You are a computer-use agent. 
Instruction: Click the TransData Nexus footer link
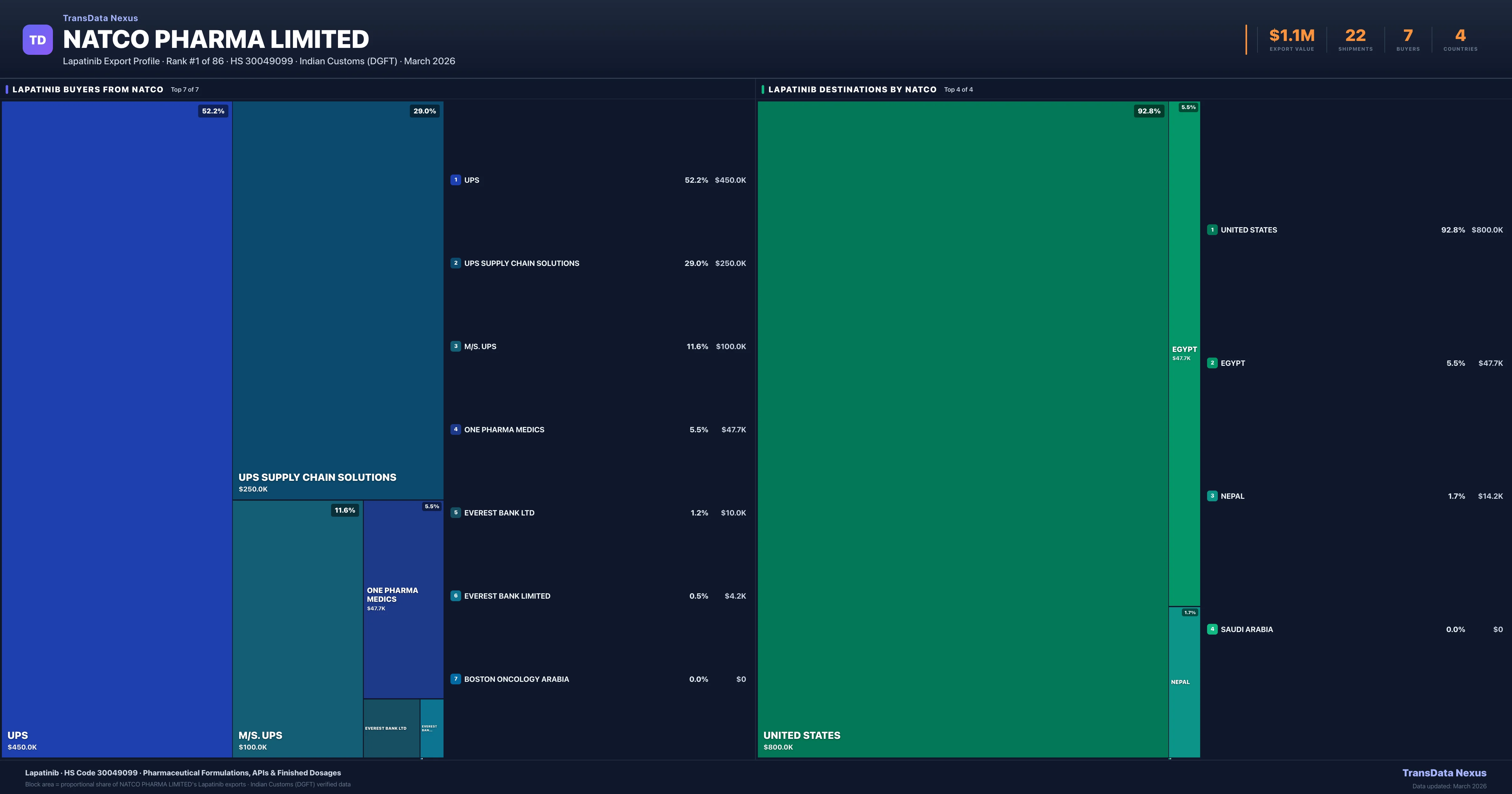click(1444, 773)
